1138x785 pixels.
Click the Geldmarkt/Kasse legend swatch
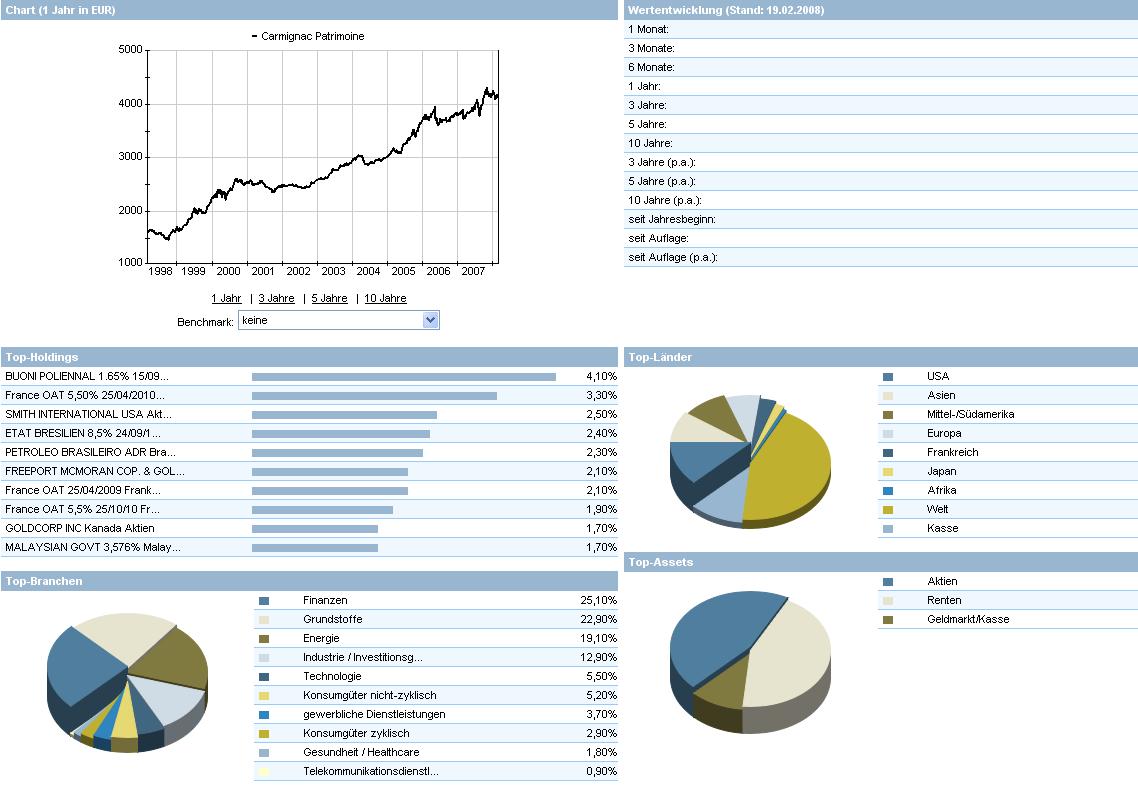click(888, 620)
